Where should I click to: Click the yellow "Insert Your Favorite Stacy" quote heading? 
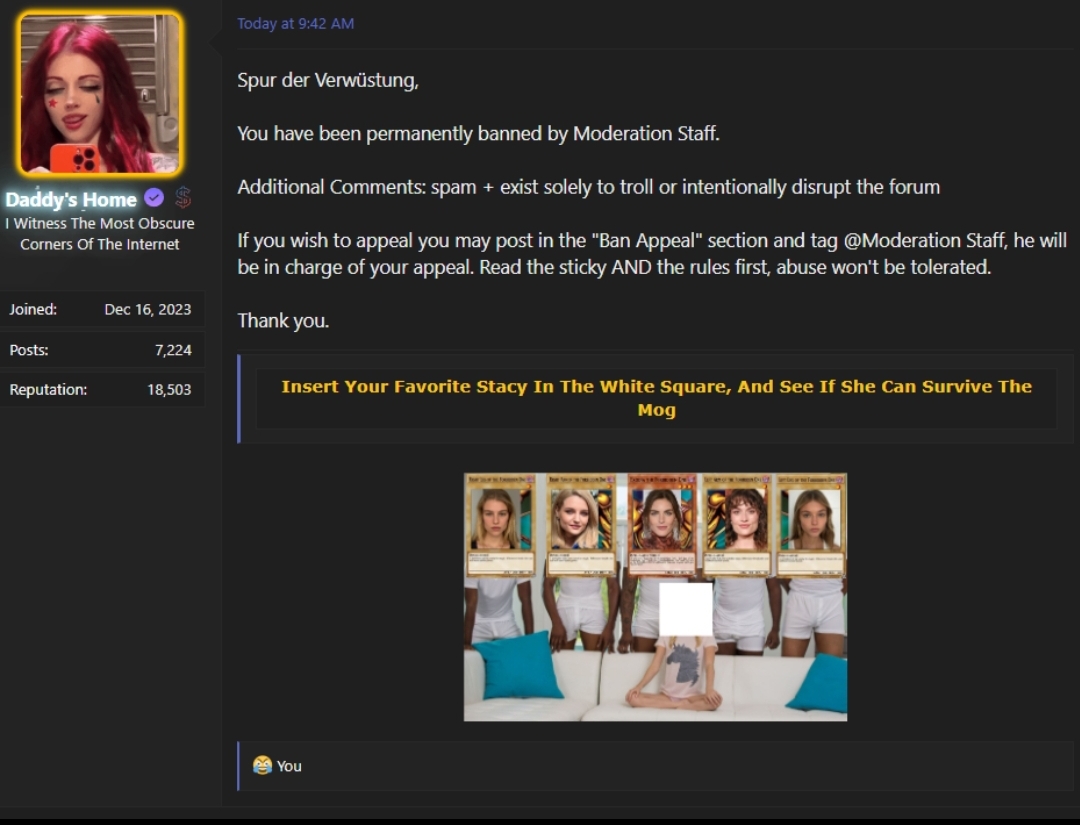pos(656,397)
